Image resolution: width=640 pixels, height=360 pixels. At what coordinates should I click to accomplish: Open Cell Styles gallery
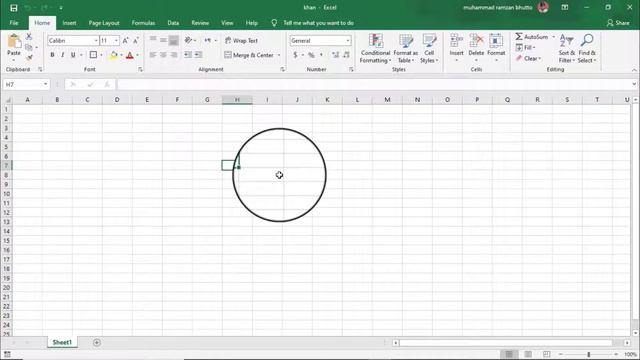click(x=429, y=48)
